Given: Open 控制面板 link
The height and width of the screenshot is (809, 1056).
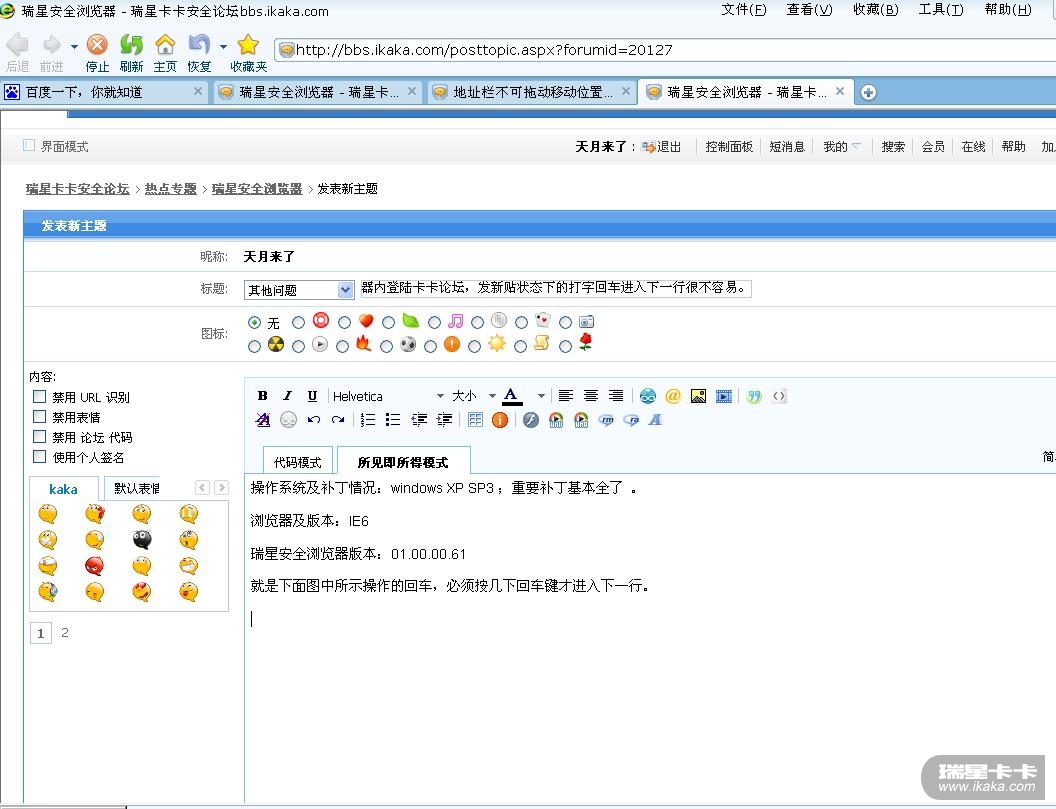Looking at the screenshot, I should (729, 146).
